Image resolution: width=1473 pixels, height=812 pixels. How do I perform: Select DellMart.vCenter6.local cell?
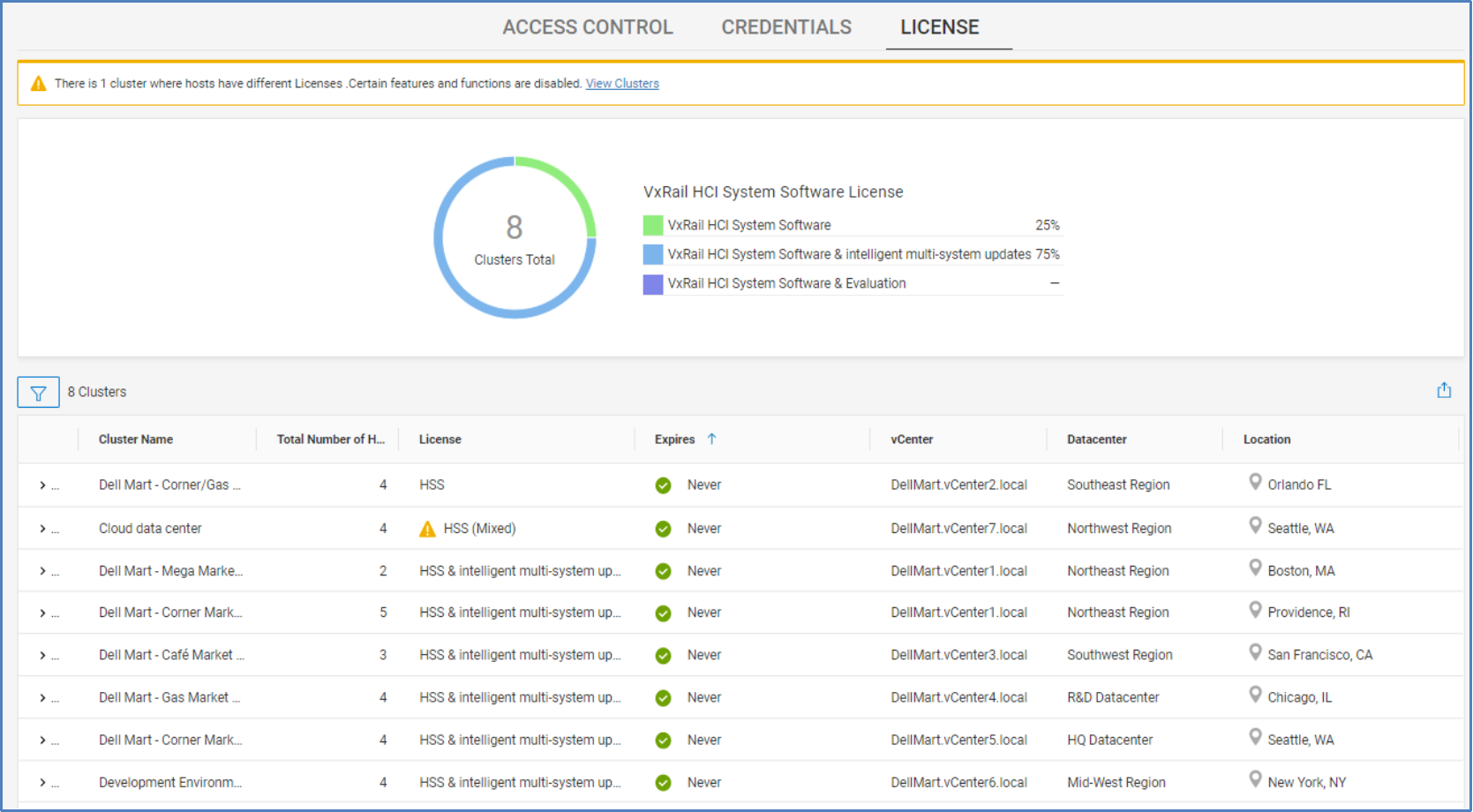pos(958,783)
